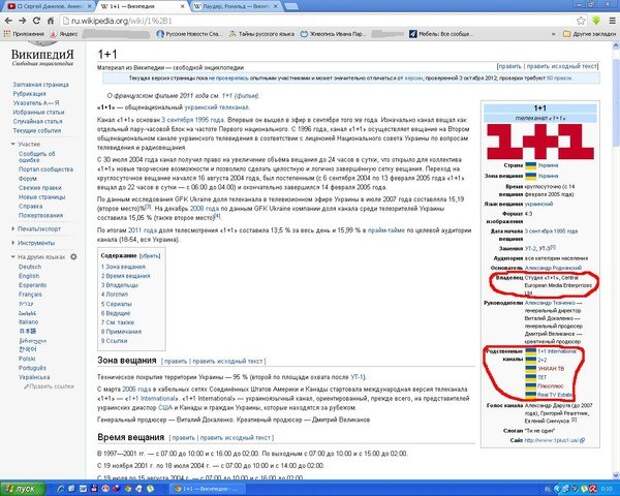Open the Chrome hamburger menu

611,21
